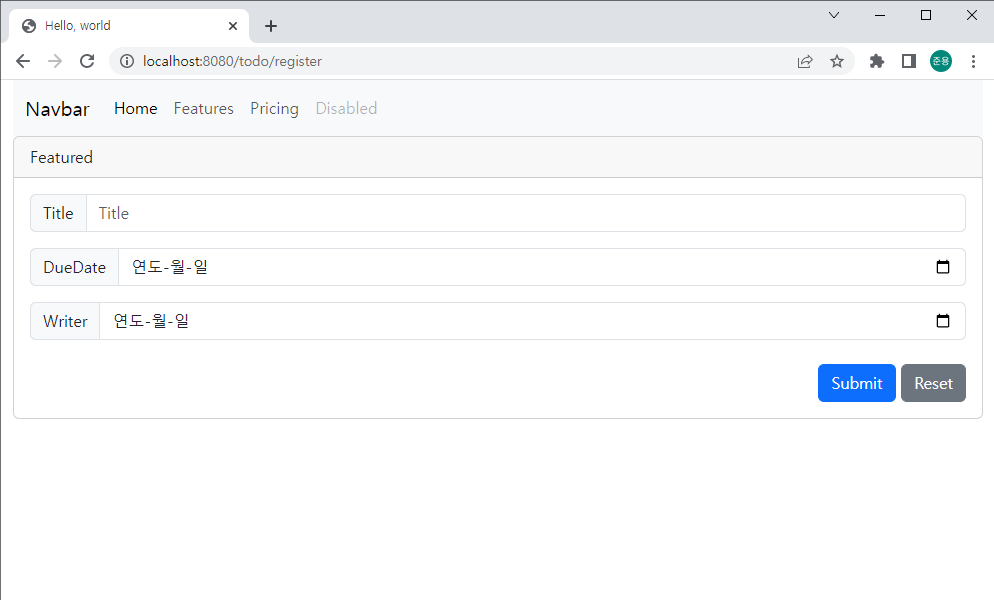
Task: Open Features nav link
Action: 203,108
